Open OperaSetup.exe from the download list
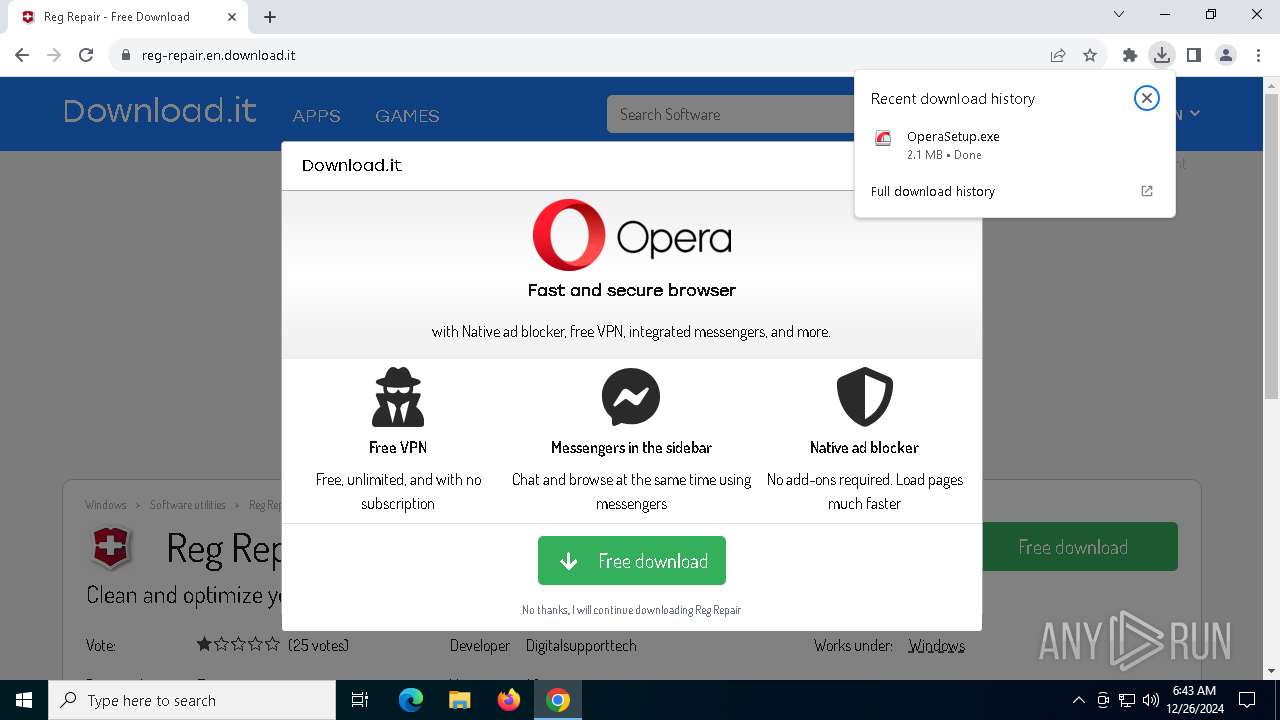Viewport: 1280px width, 720px height. point(953,136)
